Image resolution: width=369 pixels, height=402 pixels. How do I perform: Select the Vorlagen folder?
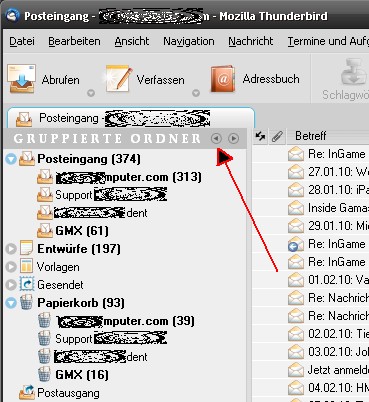point(58,267)
